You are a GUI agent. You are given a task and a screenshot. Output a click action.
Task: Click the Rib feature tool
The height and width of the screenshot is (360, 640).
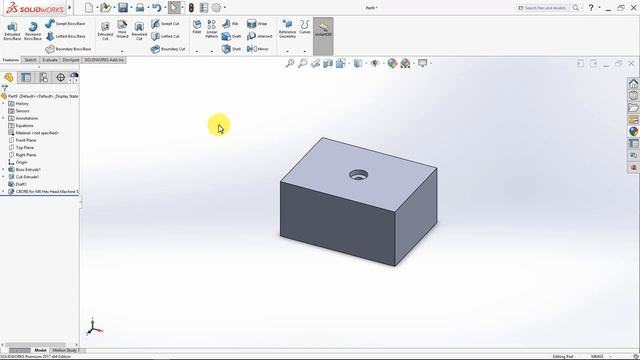click(230, 24)
